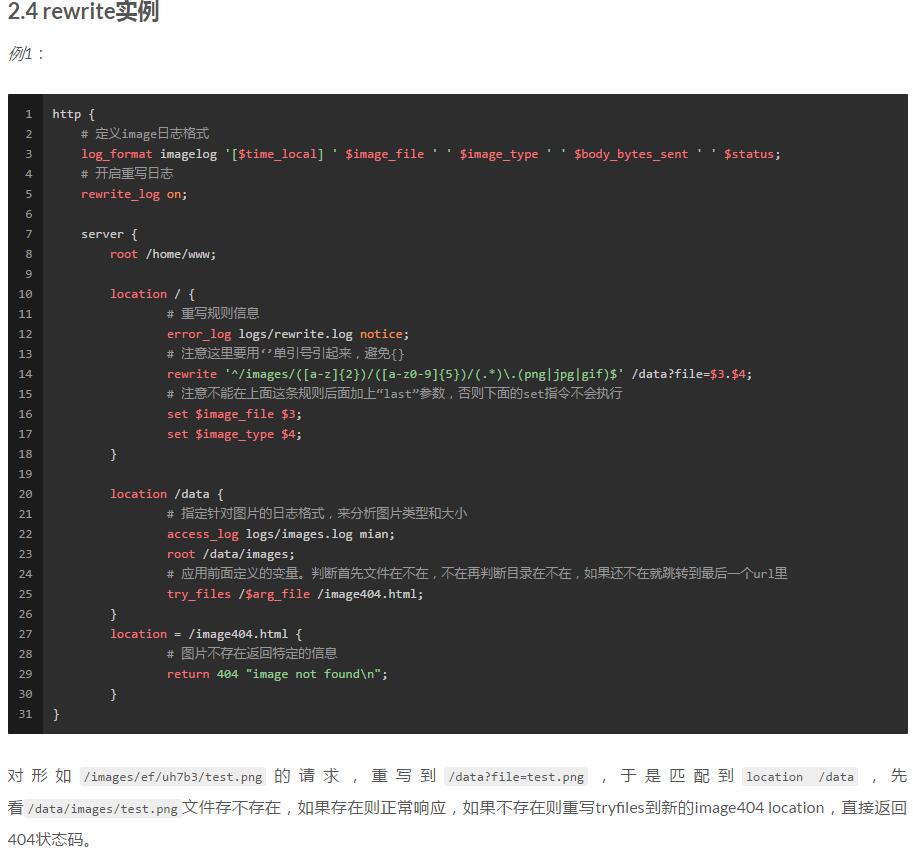This screenshot has height=864, width=913.
Task: Click the "例1：" italic label
Action: click(26, 54)
